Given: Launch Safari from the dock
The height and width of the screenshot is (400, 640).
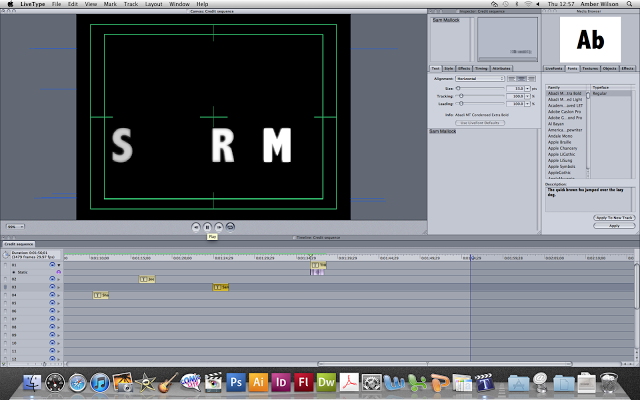Looking at the screenshot, I should click(78, 383).
